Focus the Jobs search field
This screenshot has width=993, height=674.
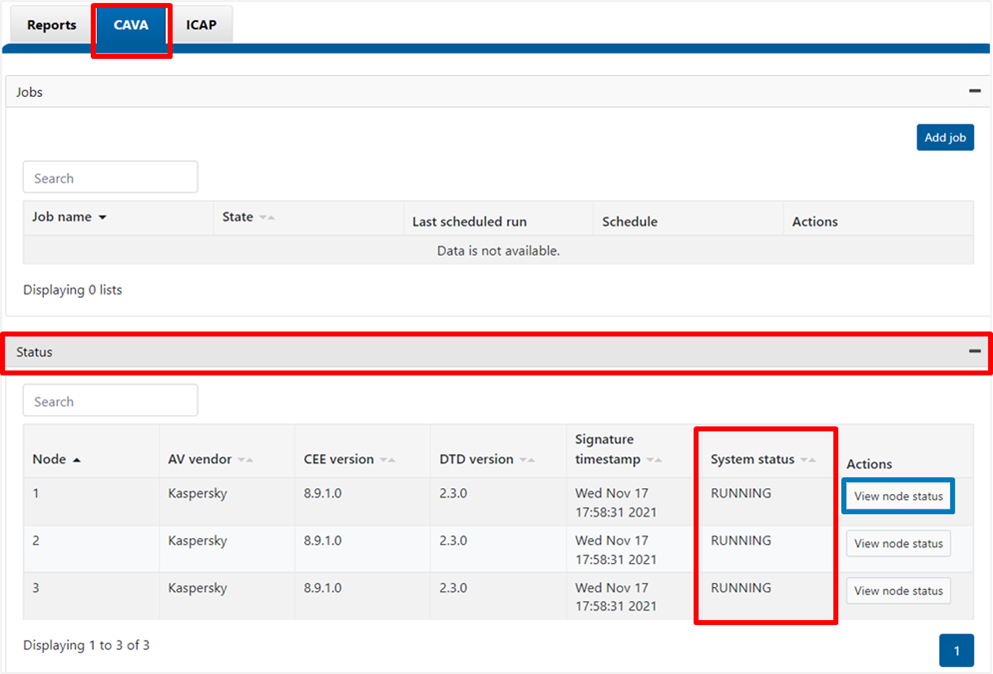[110, 177]
